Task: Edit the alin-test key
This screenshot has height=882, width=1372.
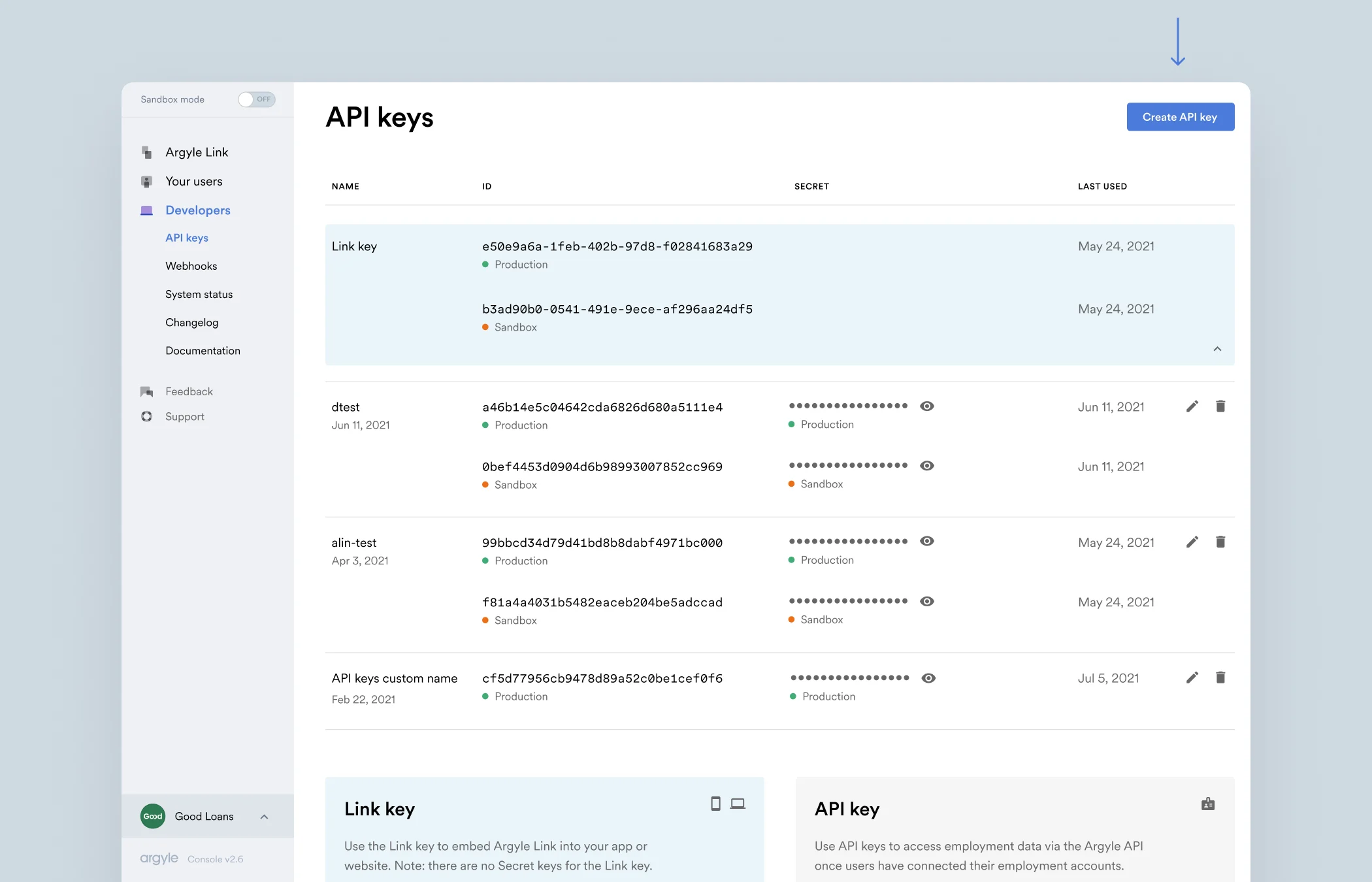Action: click(1192, 542)
